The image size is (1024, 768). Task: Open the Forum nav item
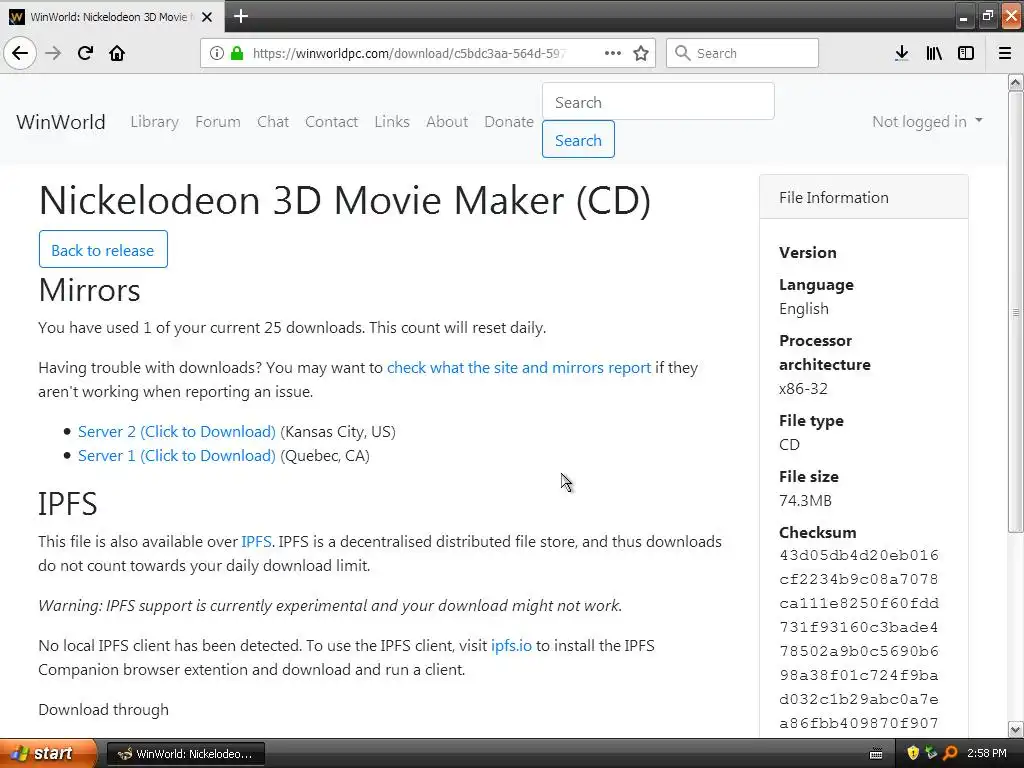coord(218,121)
